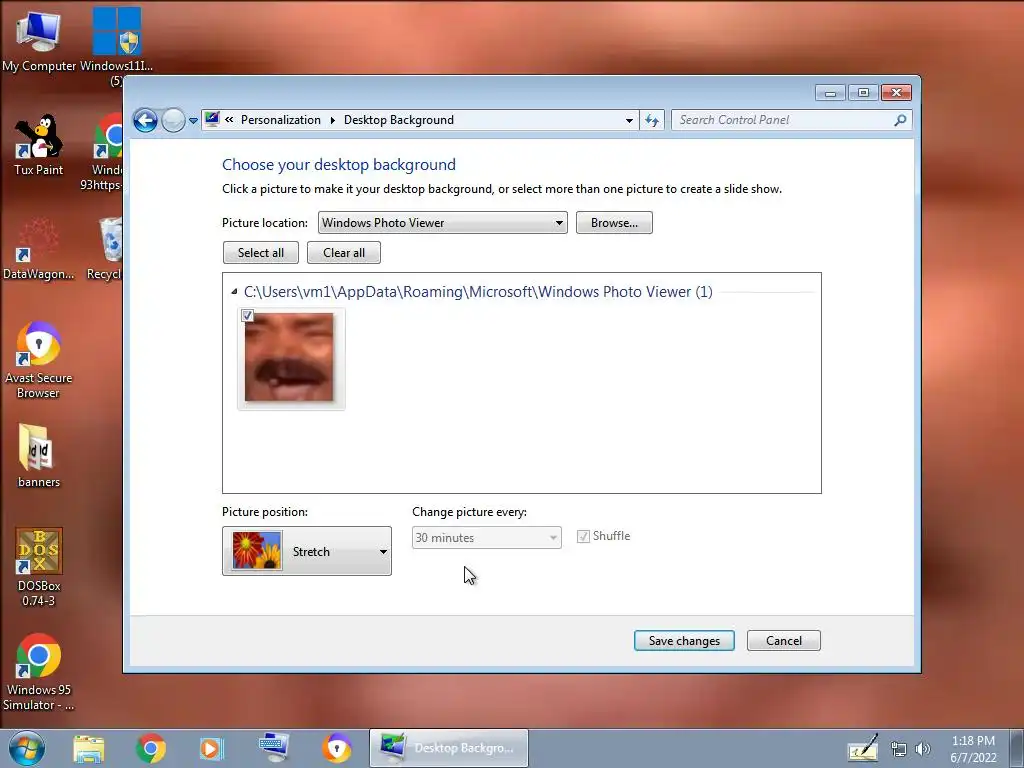This screenshot has height=768, width=1024.
Task: Collapse the Windows Photo Viewer folder group
Action: click(234, 292)
